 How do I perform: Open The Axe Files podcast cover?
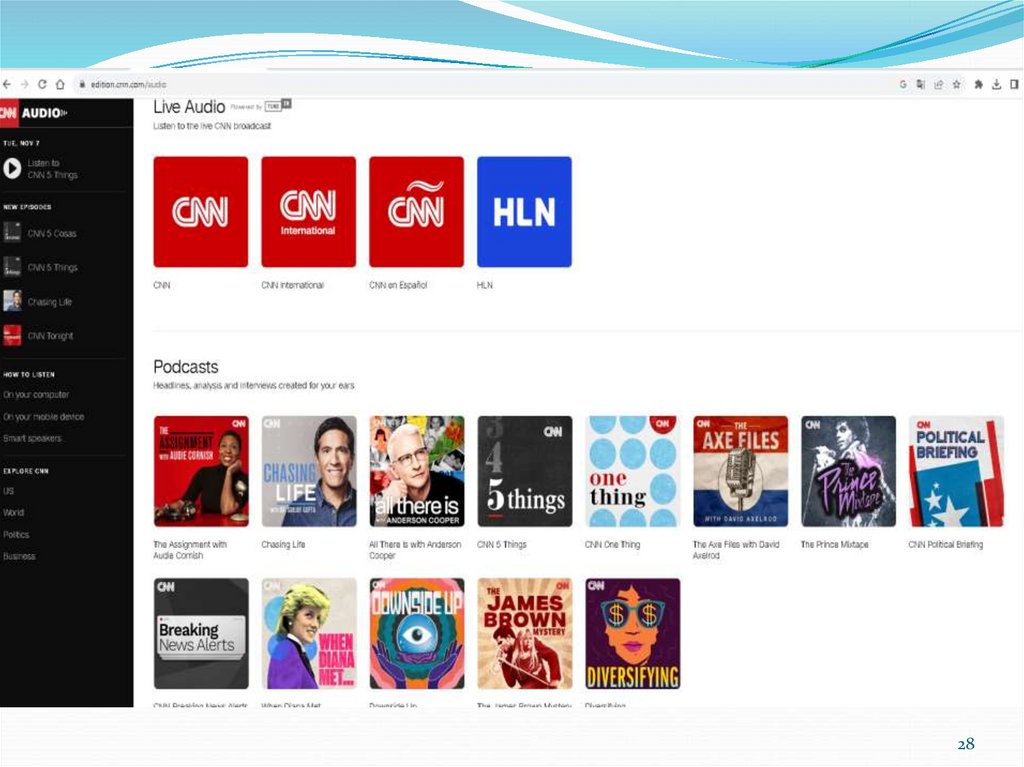tap(741, 471)
